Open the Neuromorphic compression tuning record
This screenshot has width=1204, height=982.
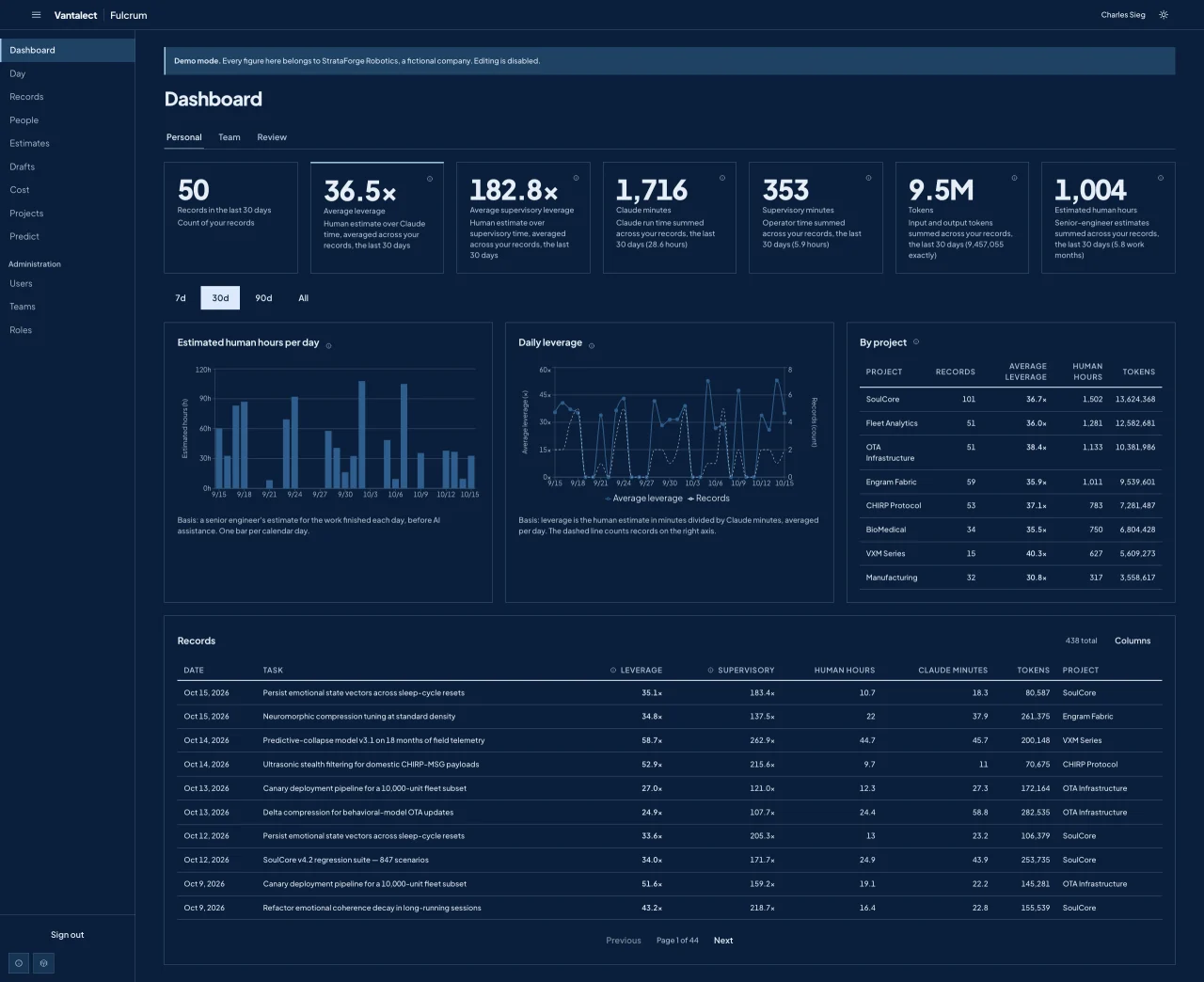[669, 717]
